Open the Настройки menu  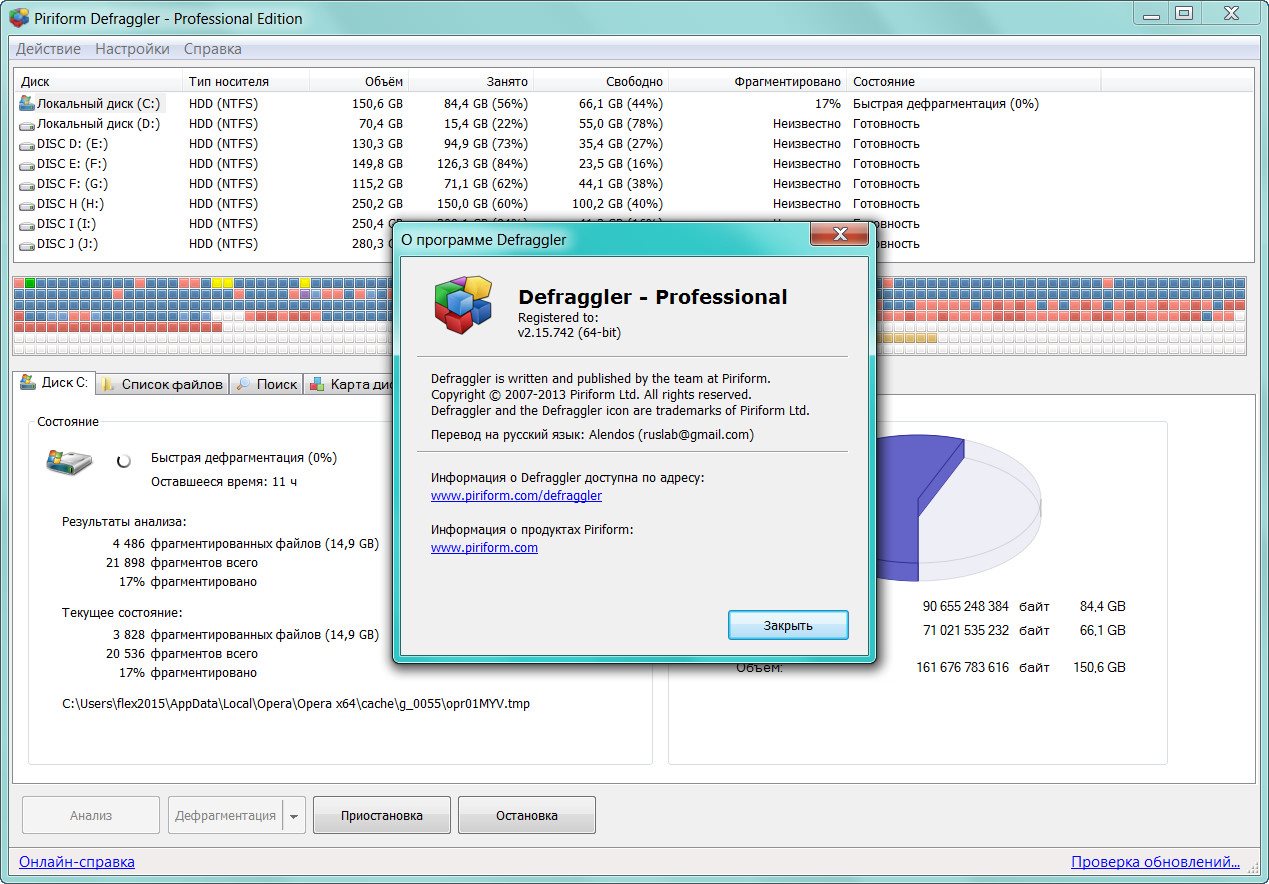132,49
